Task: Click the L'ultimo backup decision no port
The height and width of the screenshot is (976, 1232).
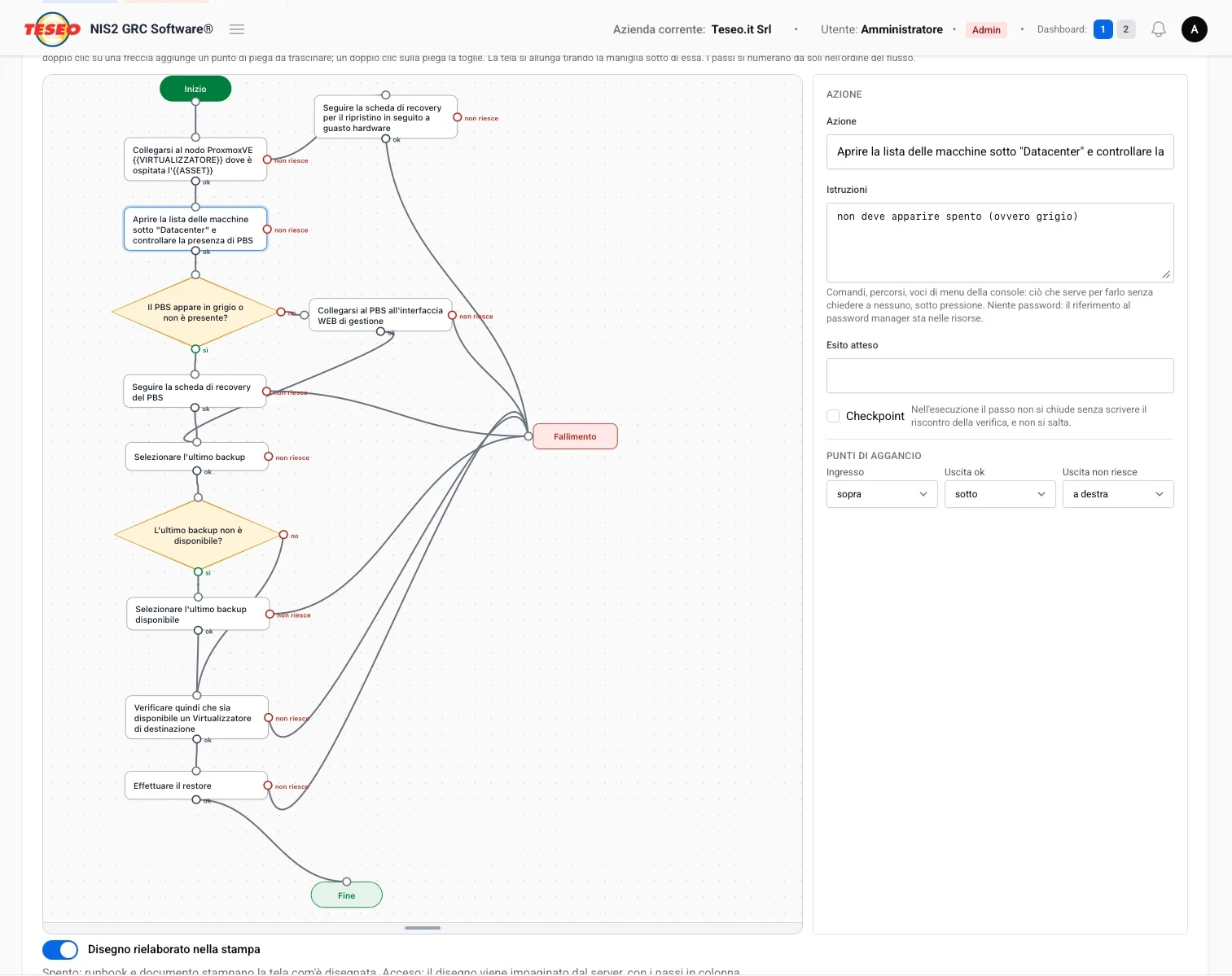Action: coord(283,535)
